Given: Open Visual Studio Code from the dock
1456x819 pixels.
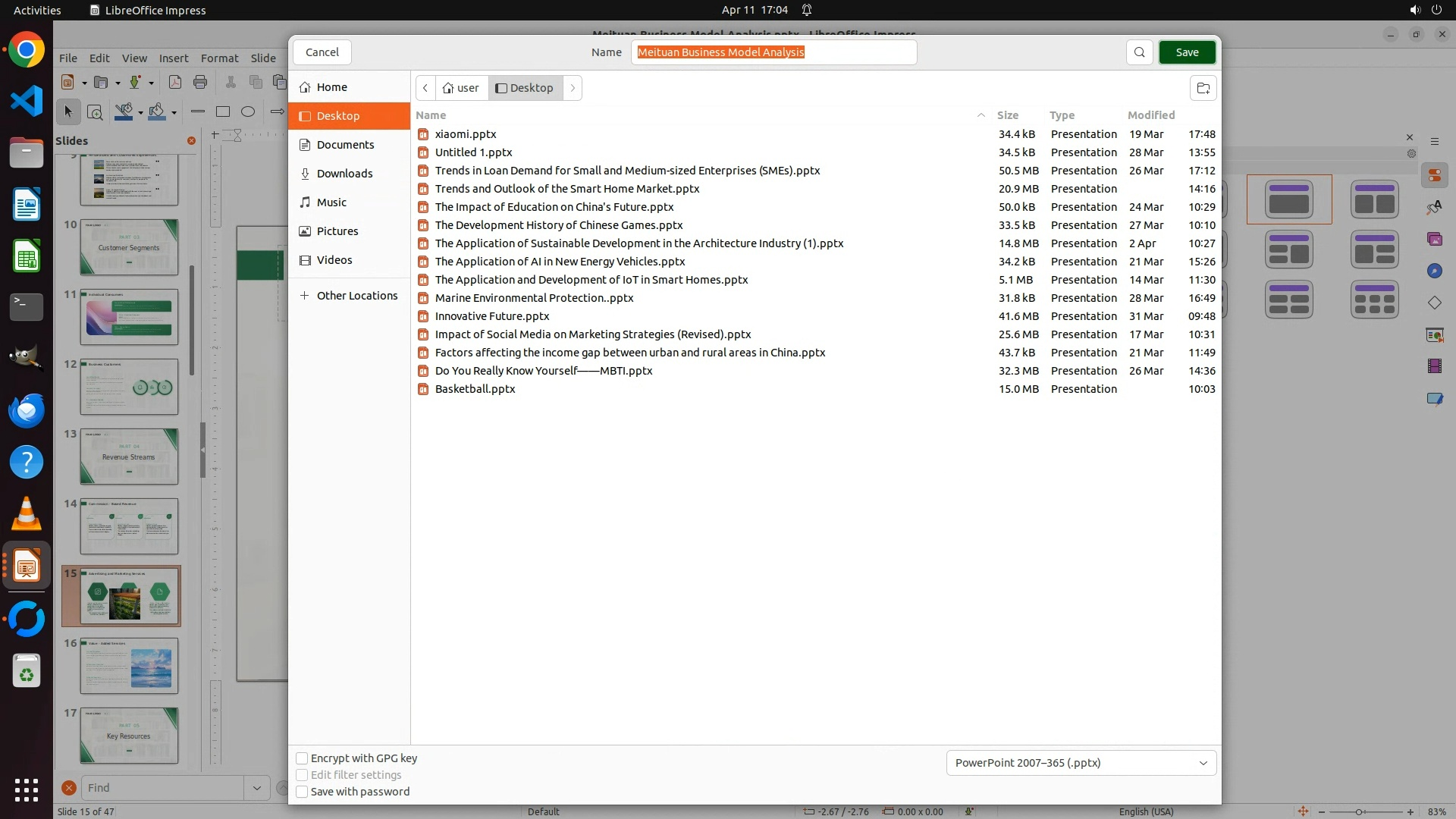Looking at the screenshot, I should click(27, 101).
